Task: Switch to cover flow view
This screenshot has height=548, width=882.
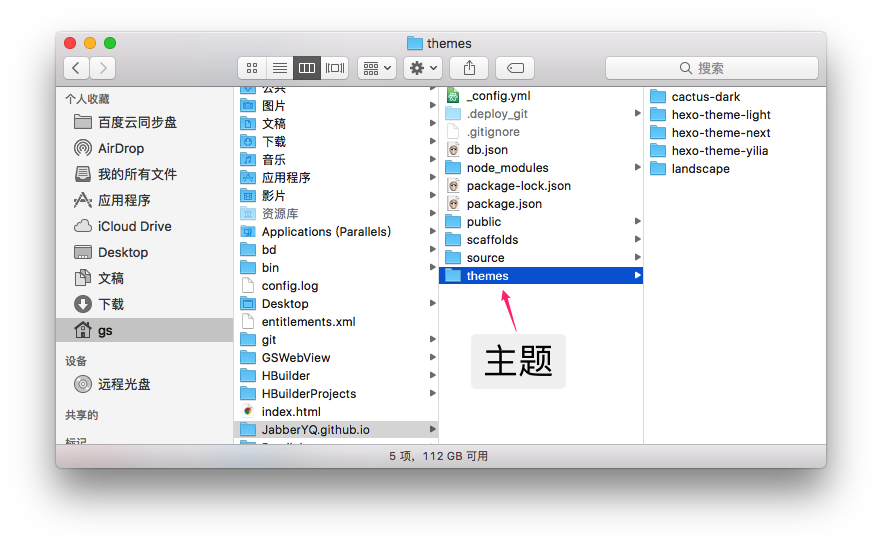Action: point(335,68)
